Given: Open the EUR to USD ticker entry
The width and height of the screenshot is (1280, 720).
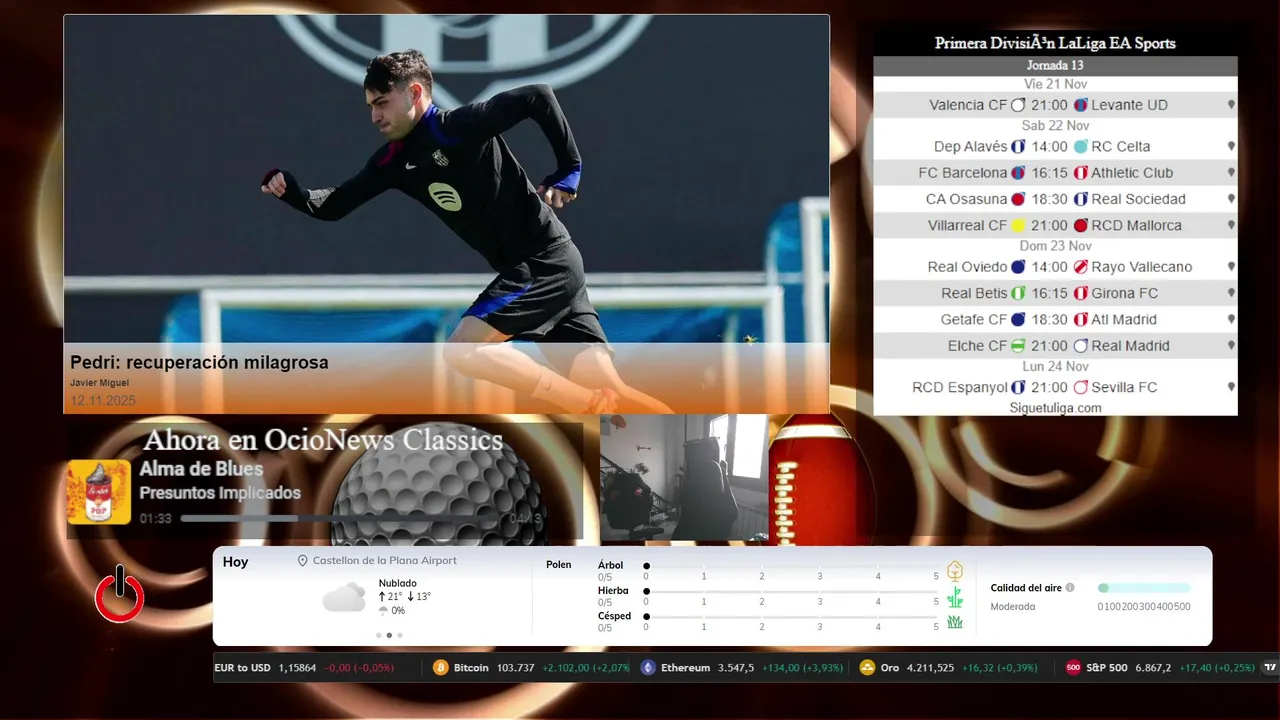Looking at the screenshot, I should point(304,667).
